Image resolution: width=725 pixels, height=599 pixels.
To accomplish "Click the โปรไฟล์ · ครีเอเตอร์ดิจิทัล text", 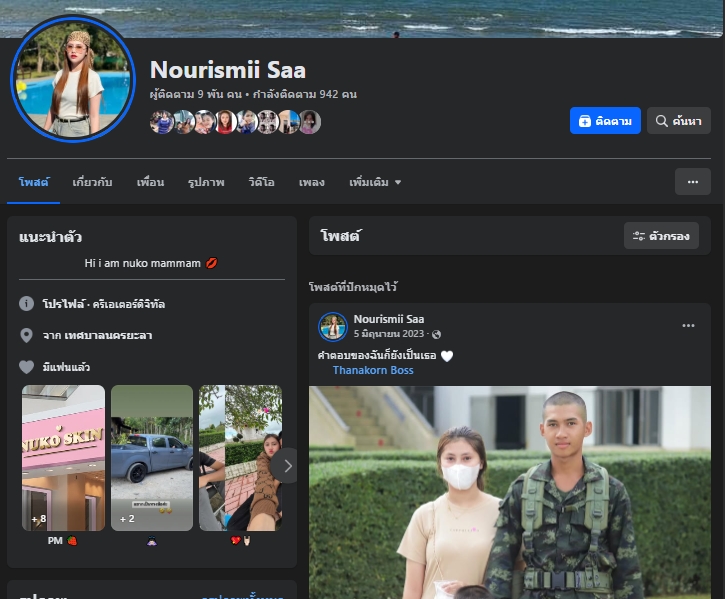I will pos(104,304).
